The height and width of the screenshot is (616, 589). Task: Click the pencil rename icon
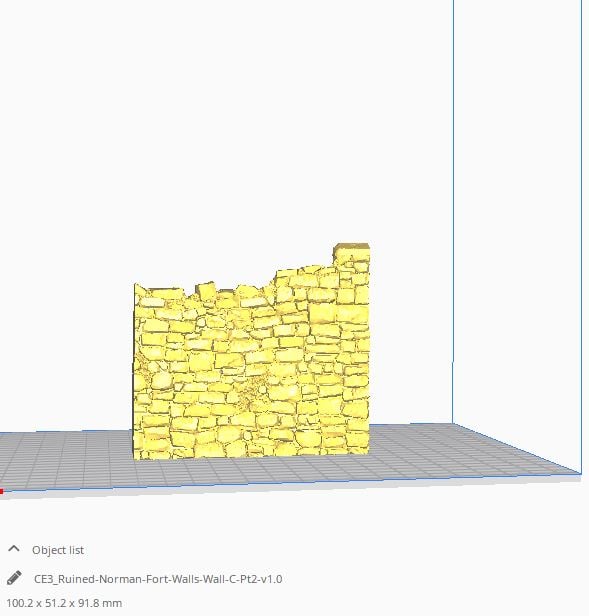14,578
